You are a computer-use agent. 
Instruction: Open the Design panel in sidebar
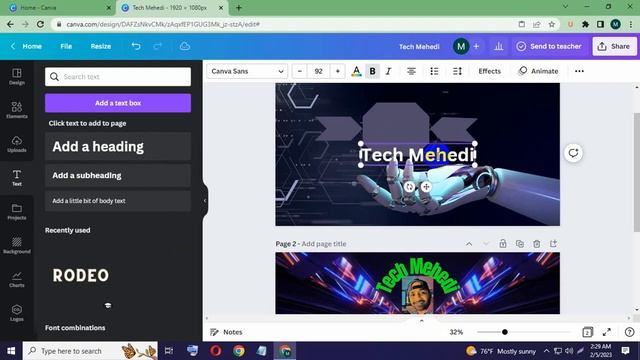coord(17,76)
